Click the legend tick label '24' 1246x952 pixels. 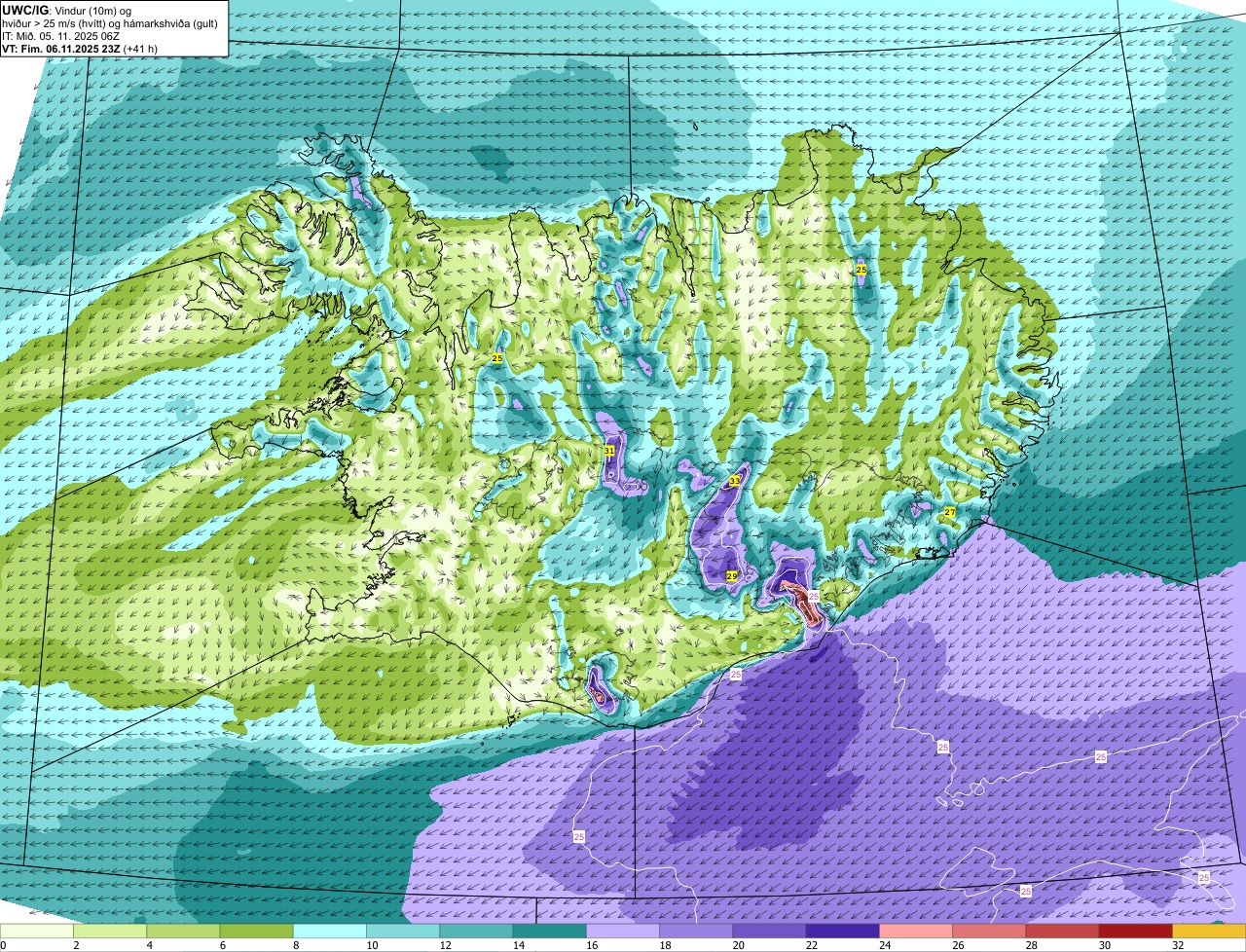(x=885, y=945)
